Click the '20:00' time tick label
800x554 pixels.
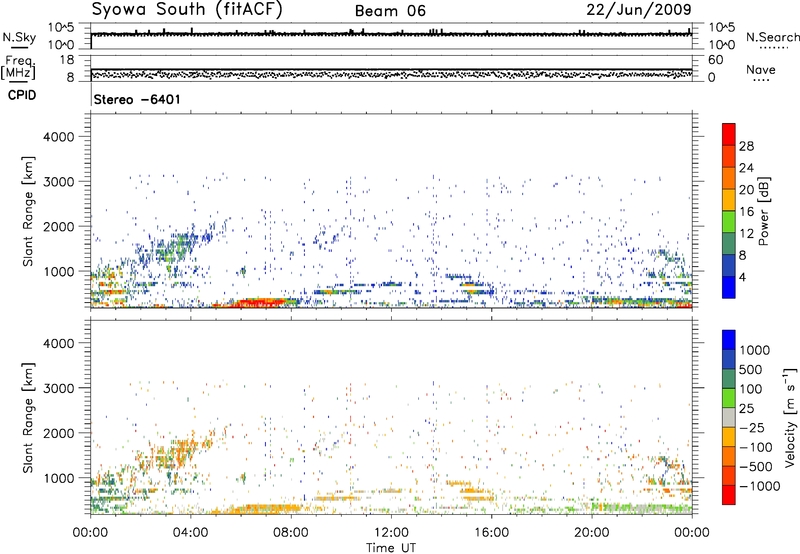pos(591,533)
